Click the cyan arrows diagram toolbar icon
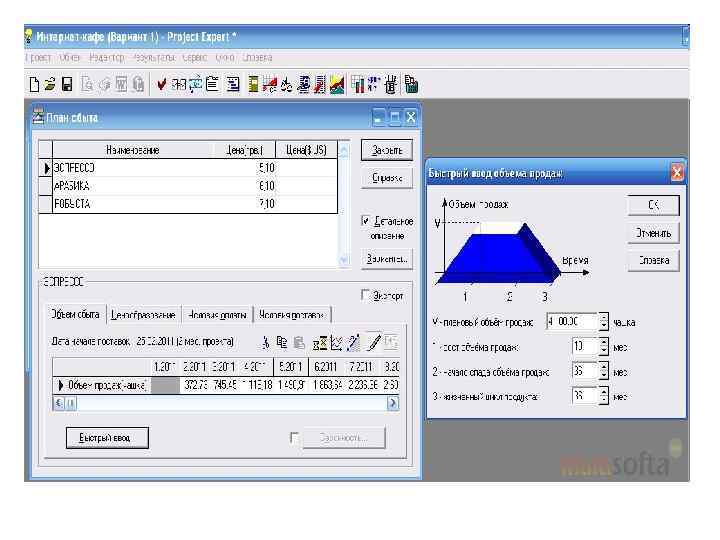The width and height of the screenshot is (720, 540). coord(195,84)
